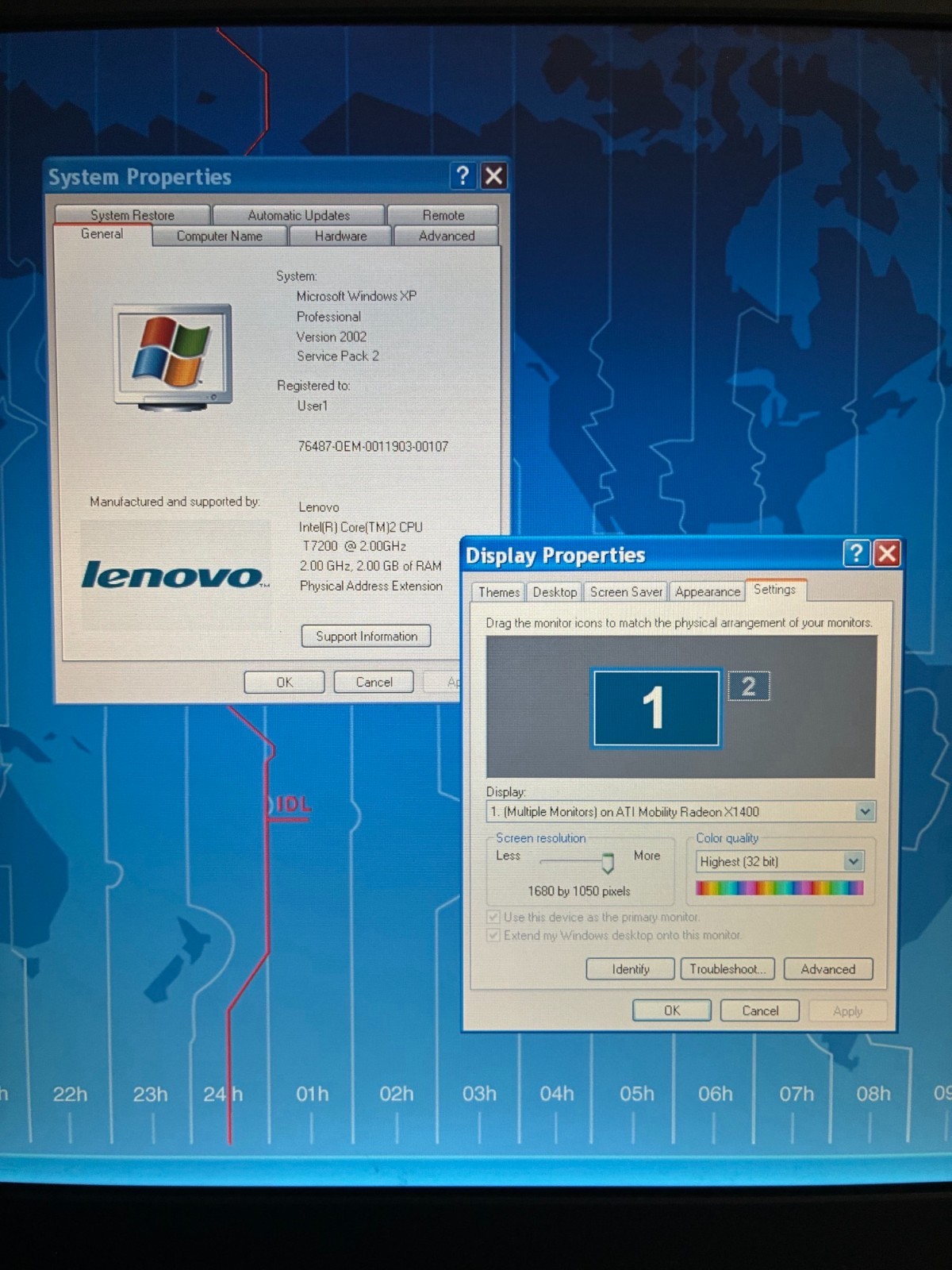The width and height of the screenshot is (952, 1270).
Task: Click OK in Display Properties
Action: [672, 1010]
